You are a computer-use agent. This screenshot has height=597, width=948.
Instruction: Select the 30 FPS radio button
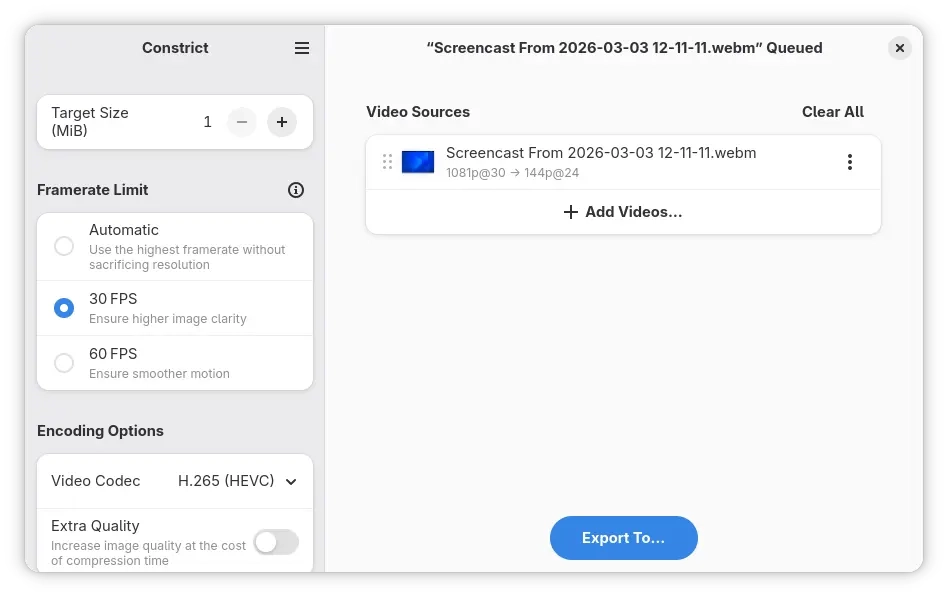point(64,308)
